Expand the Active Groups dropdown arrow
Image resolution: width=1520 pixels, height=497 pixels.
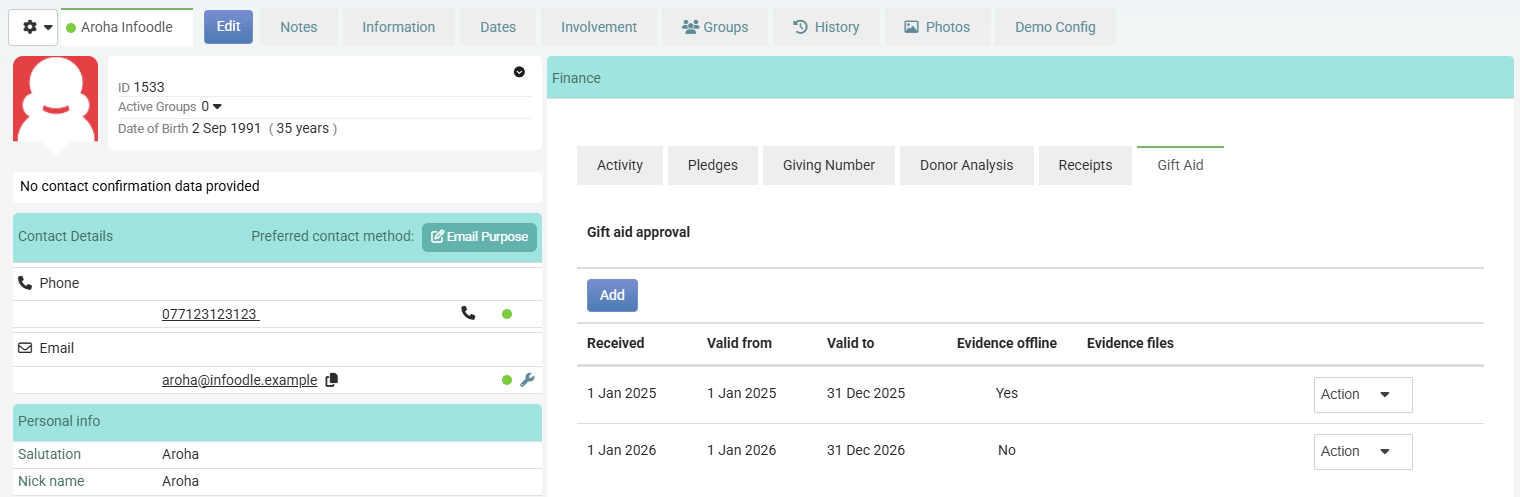[217, 106]
